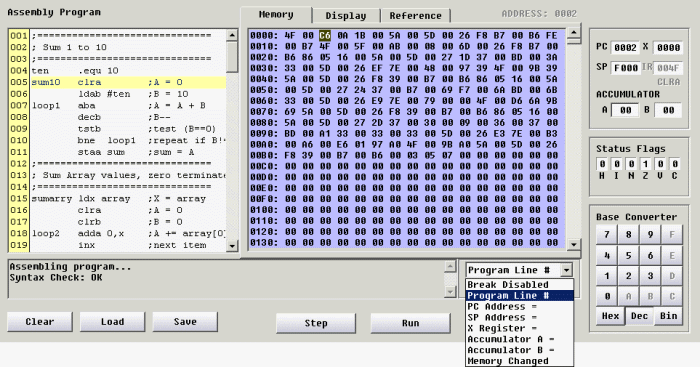
Task: Switch base converter to Bin mode
Action: (x=668, y=316)
